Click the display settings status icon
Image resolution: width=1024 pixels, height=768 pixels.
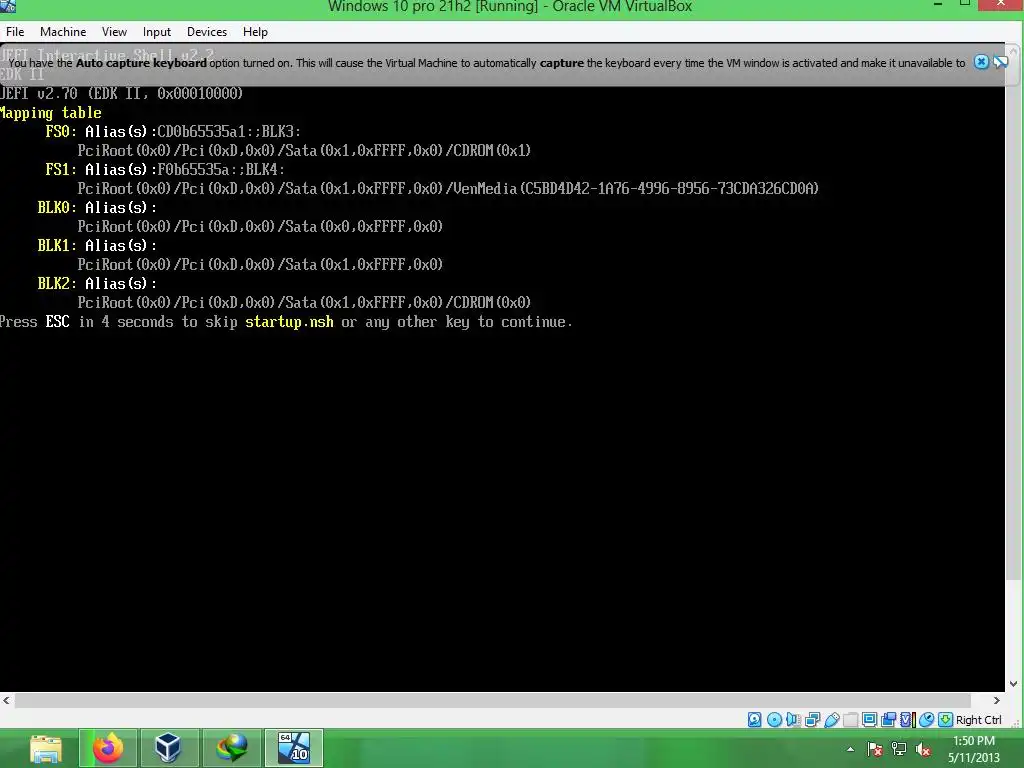click(869, 720)
